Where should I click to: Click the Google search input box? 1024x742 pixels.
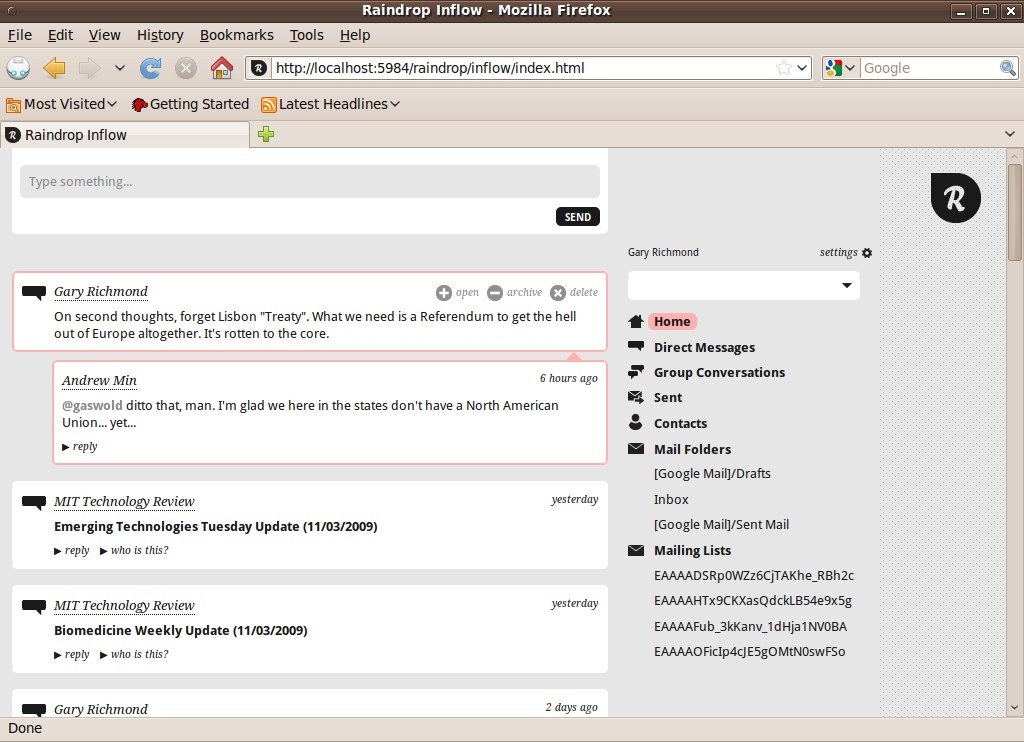tap(929, 68)
